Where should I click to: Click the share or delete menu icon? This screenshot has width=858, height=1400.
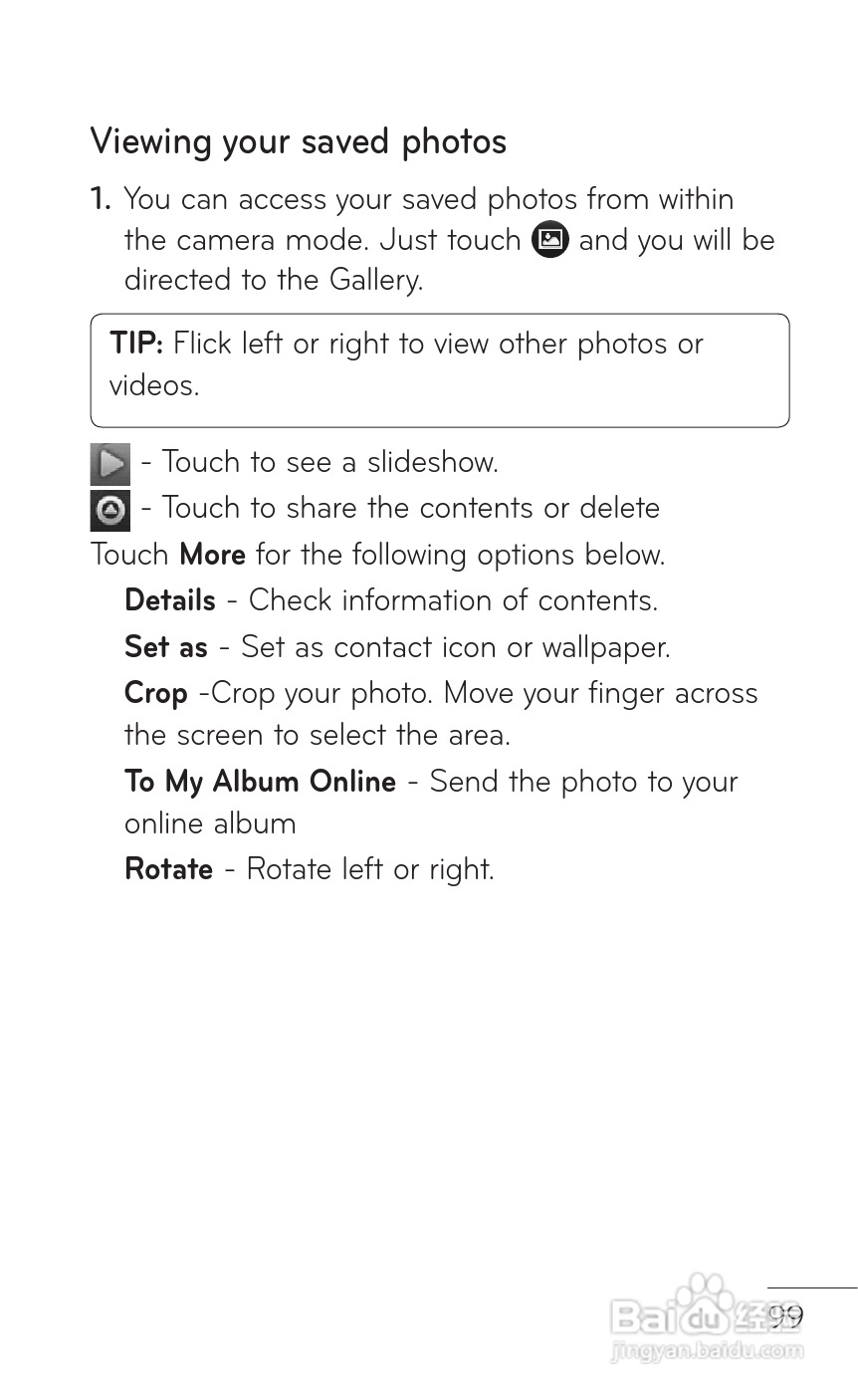110,510
